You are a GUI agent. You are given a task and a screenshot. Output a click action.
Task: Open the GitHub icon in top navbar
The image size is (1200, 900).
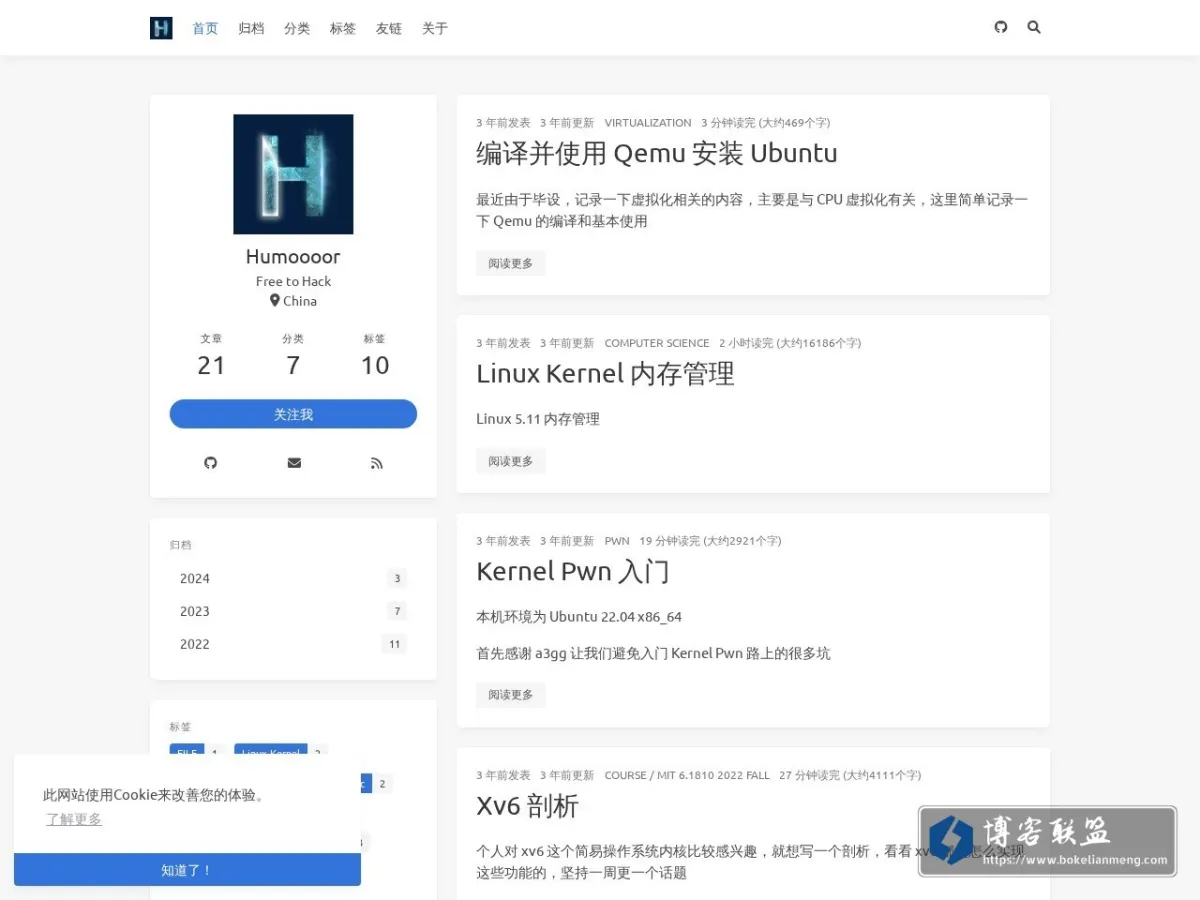pos(1001,27)
